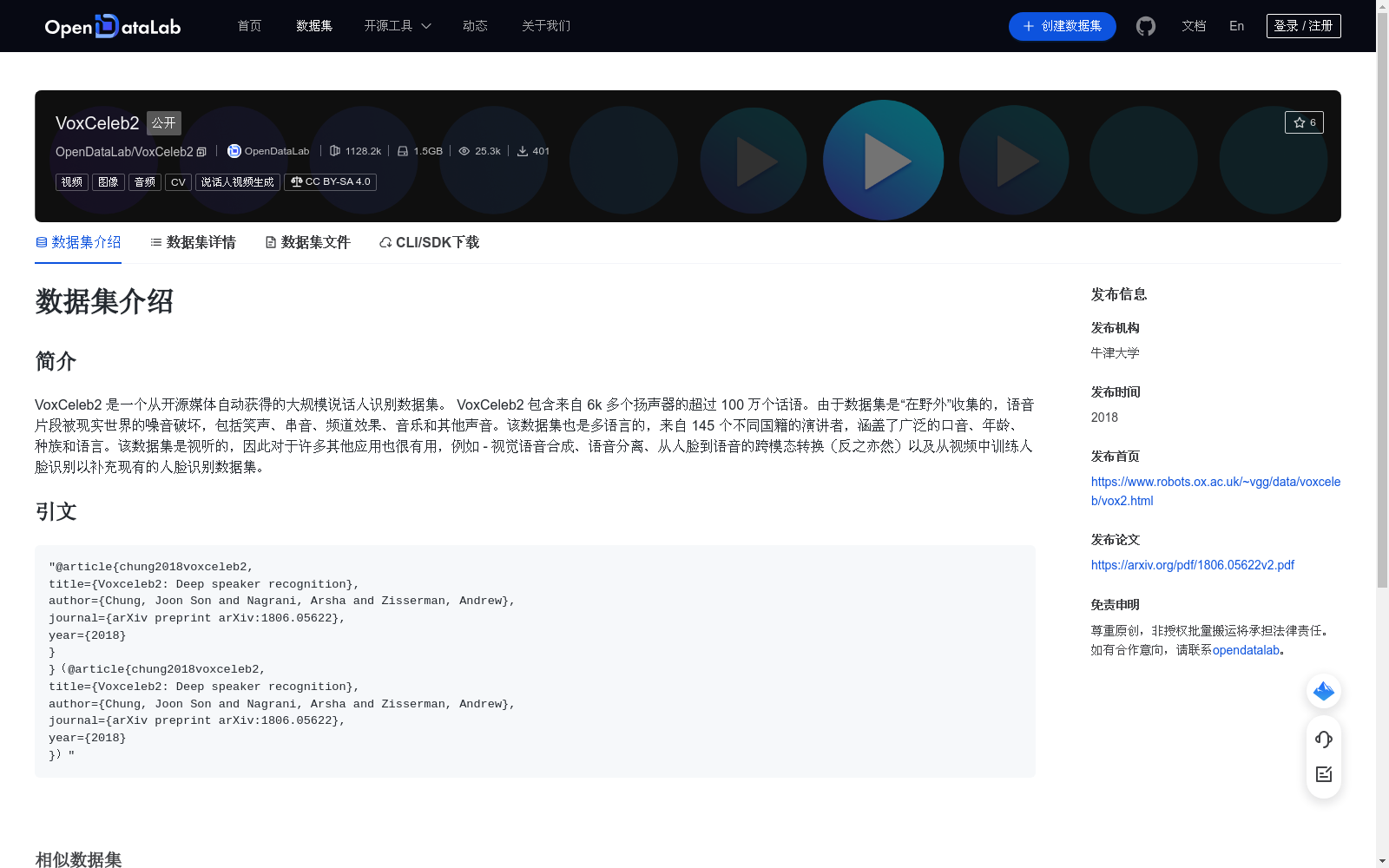
Task: Click the 说话人视频生成 tag
Action: click(238, 182)
